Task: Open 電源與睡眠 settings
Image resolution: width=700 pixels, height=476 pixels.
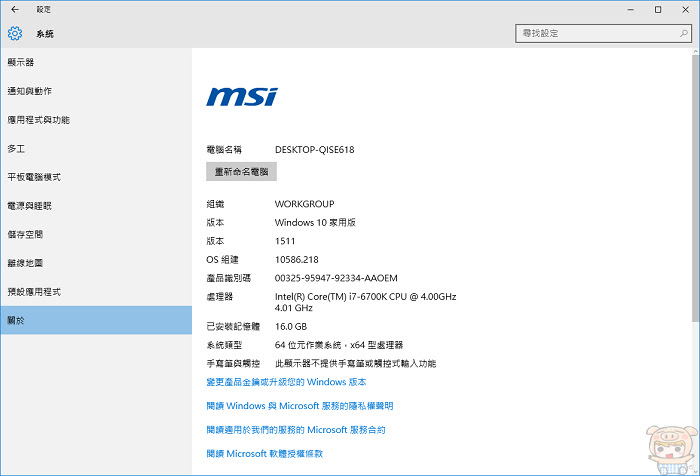Action: click(x=96, y=205)
